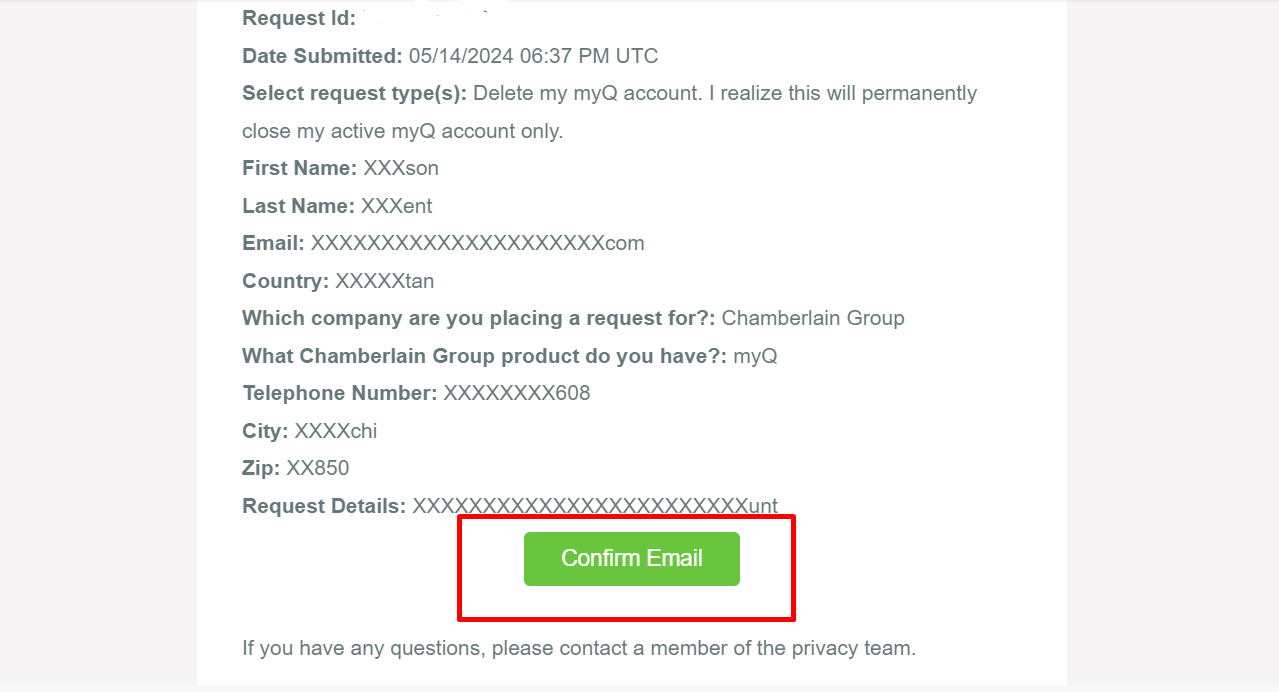Click the green Confirm Email button
This screenshot has height=692, width=1279.
pos(631,558)
